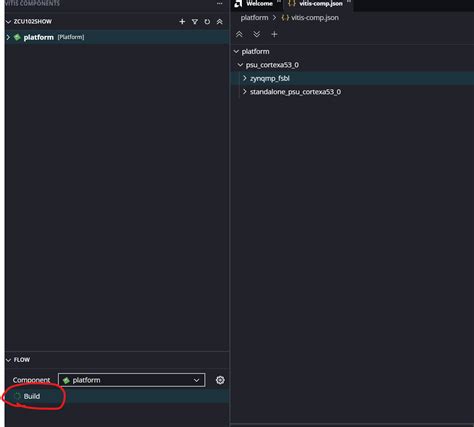Click the filter icon in components panel
Viewport: 474px width, 427px height.
195,22
